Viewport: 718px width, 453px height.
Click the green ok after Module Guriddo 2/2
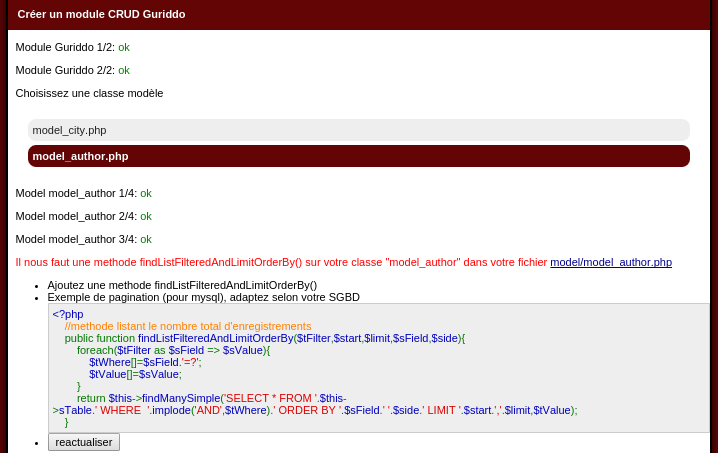(124, 71)
